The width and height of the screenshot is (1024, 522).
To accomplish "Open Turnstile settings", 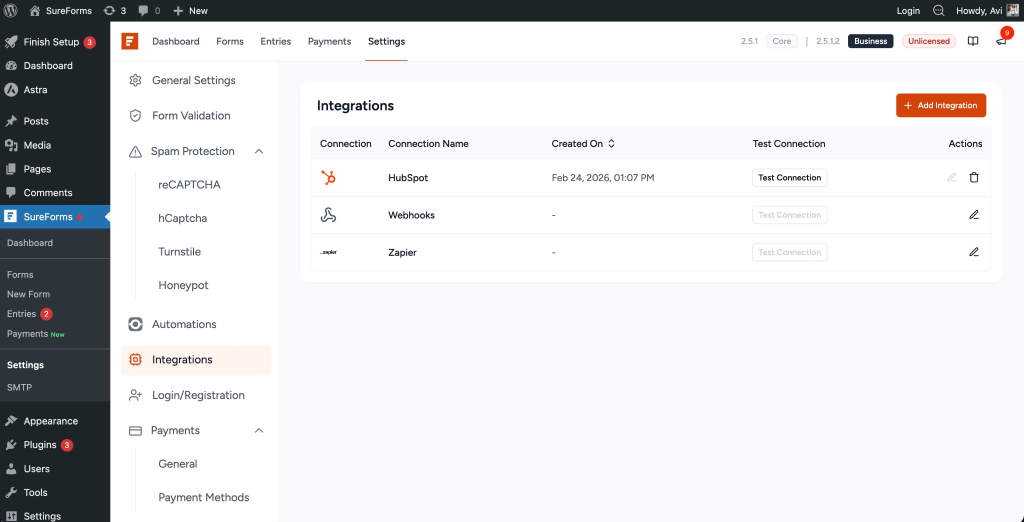I will click(x=180, y=252).
